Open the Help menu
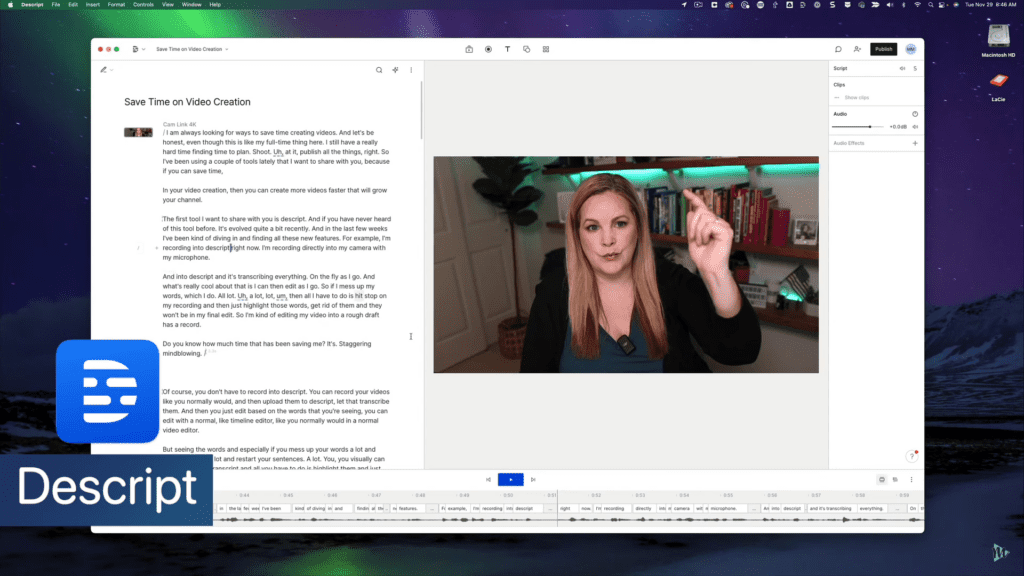Image resolution: width=1024 pixels, height=576 pixels. (x=215, y=5)
